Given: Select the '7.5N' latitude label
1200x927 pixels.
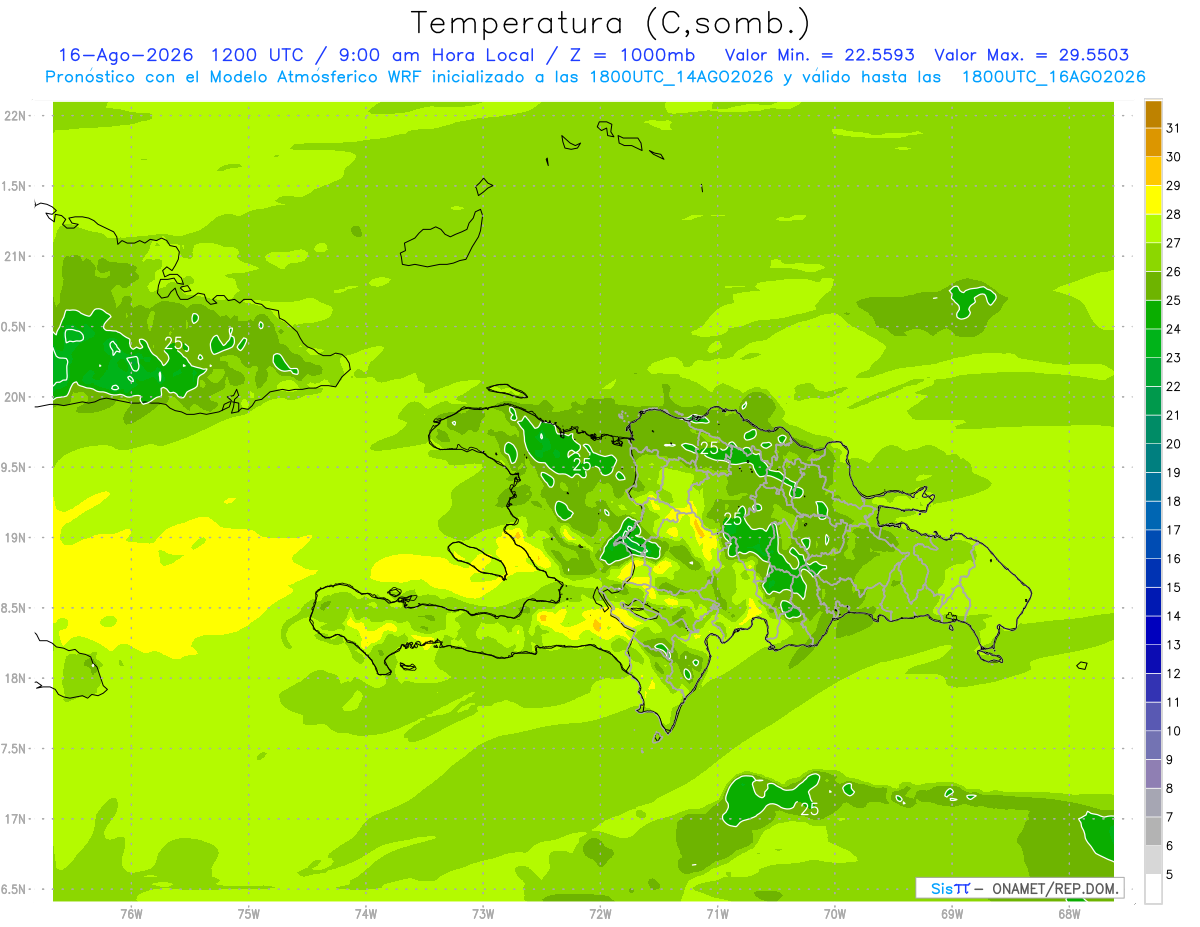Looking at the screenshot, I should 14,749.
